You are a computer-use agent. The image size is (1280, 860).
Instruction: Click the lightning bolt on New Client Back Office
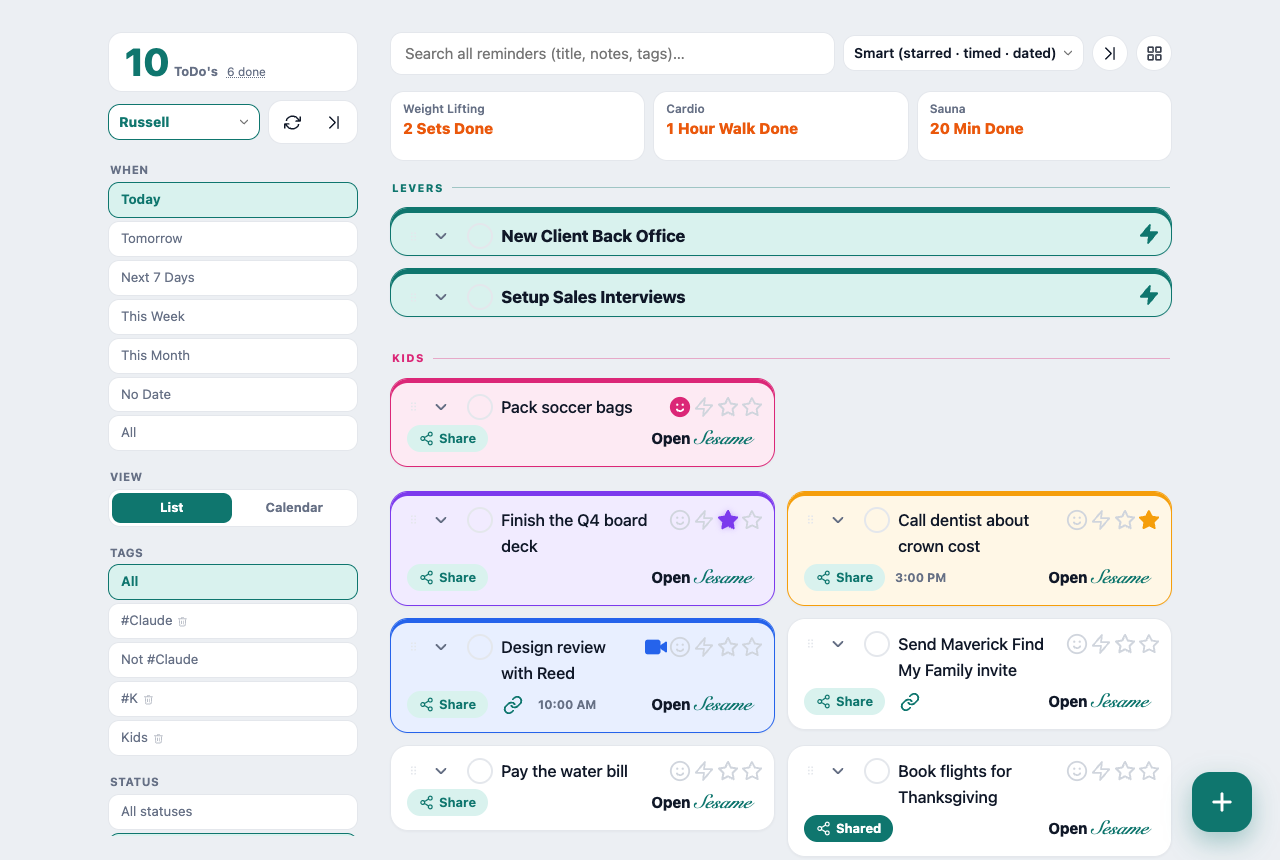tap(1149, 235)
